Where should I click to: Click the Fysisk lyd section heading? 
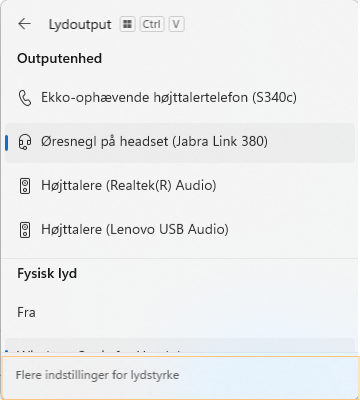click(47, 274)
